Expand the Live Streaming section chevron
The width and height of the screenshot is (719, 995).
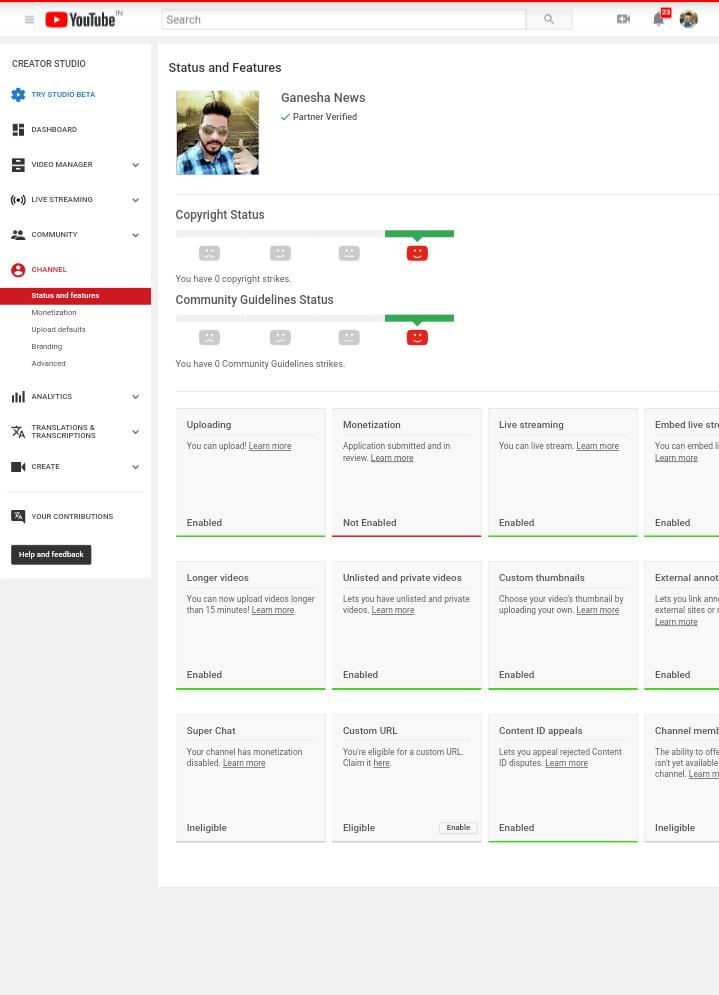(x=135, y=200)
